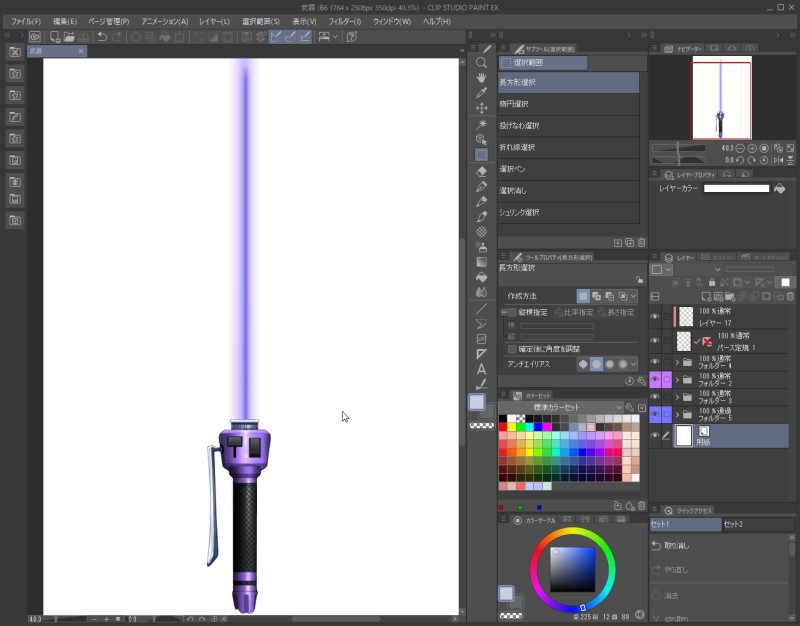This screenshot has height=626, width=800.
Task: Hide フォルダー 2 using eye icon
Action: [655, 380]
